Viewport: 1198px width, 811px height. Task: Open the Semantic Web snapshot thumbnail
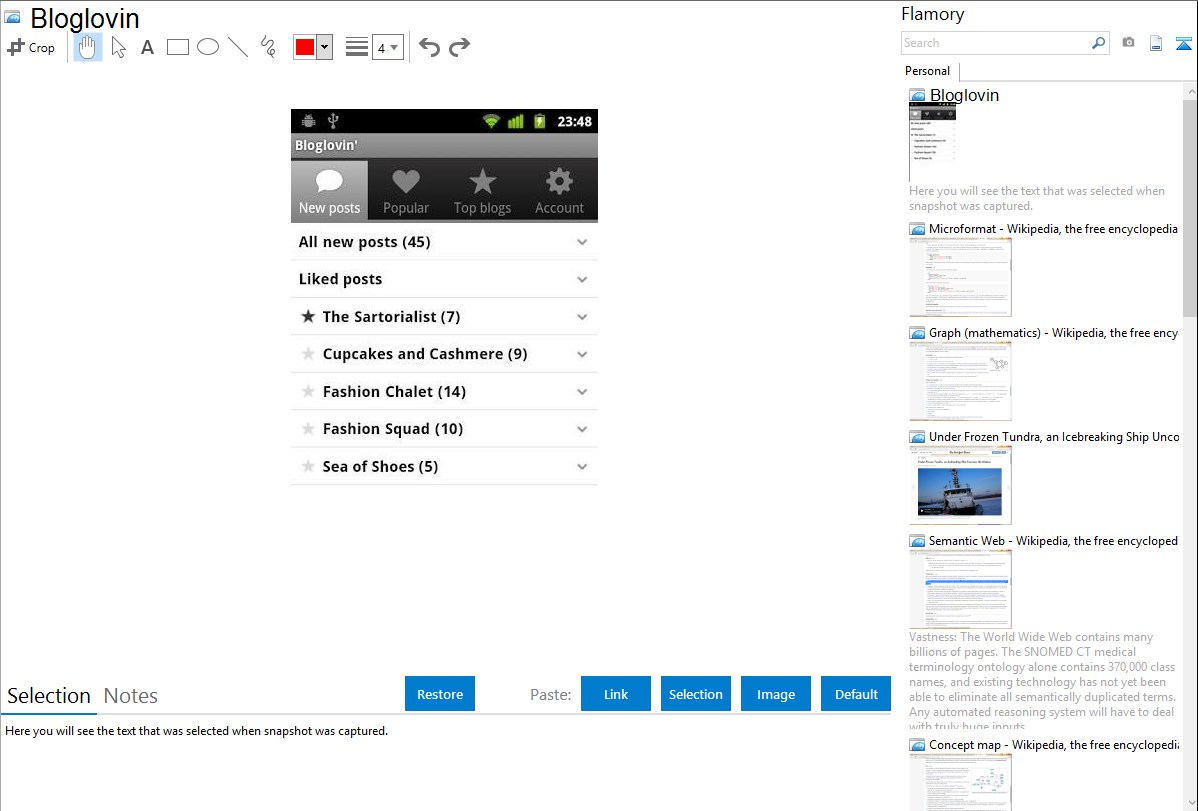tap(960, 589)
